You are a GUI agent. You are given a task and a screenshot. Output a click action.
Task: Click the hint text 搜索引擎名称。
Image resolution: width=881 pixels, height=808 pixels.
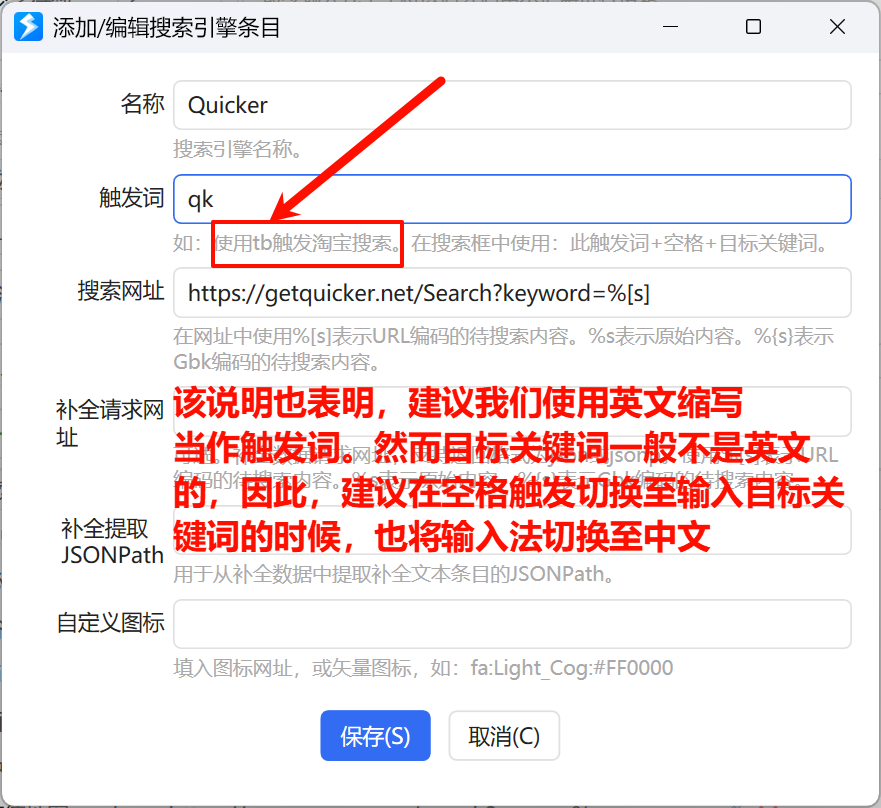click(x=239, y=149)
